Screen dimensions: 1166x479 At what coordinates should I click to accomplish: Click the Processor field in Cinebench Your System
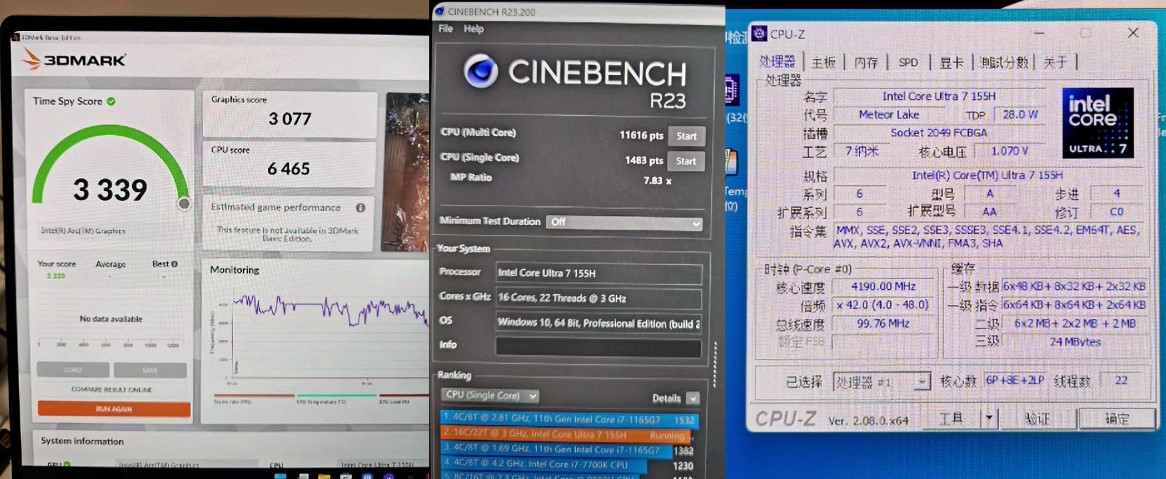(599, 274)
